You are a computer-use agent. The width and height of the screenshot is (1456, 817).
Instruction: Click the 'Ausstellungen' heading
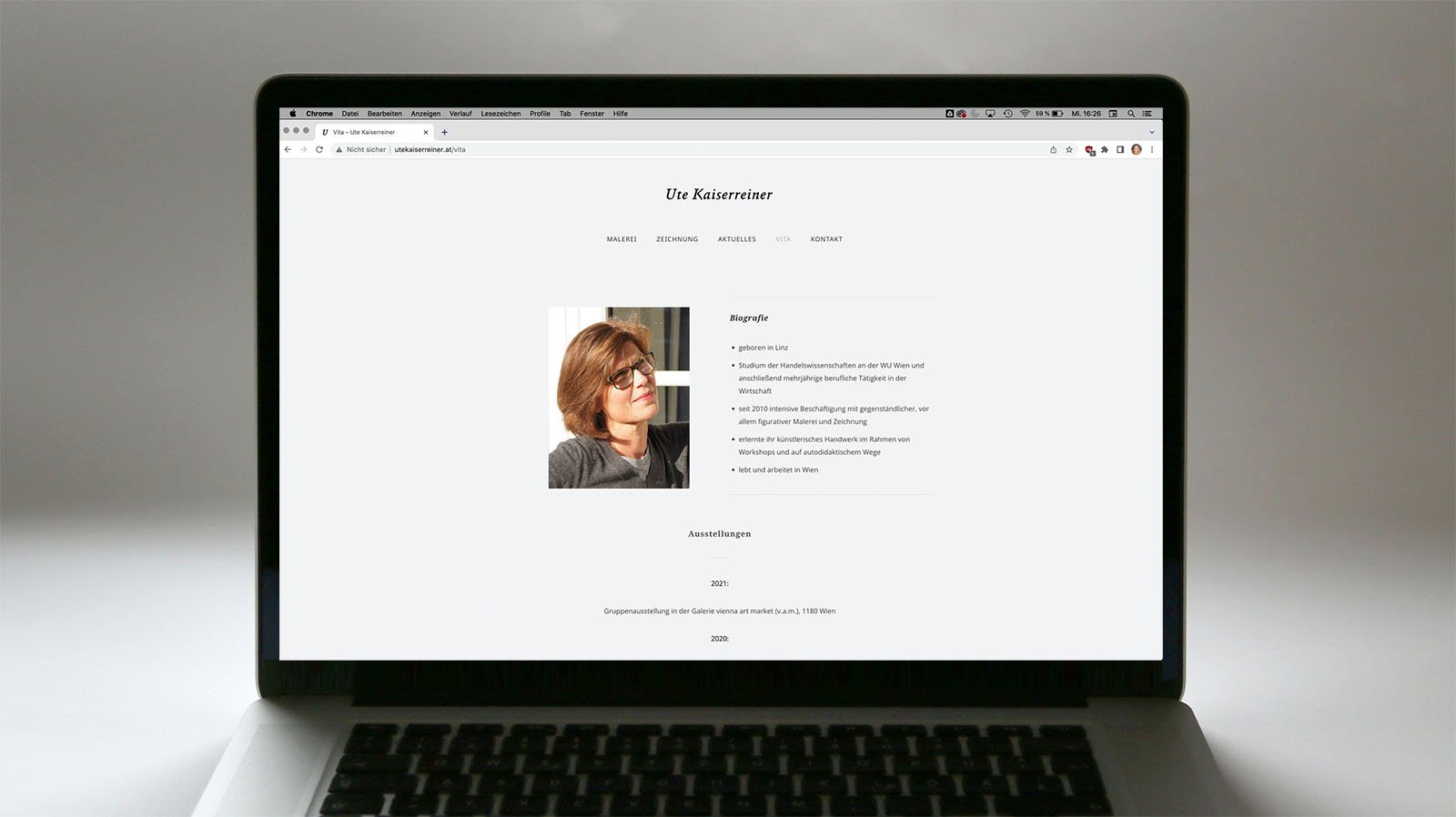[x=720, y=534]
